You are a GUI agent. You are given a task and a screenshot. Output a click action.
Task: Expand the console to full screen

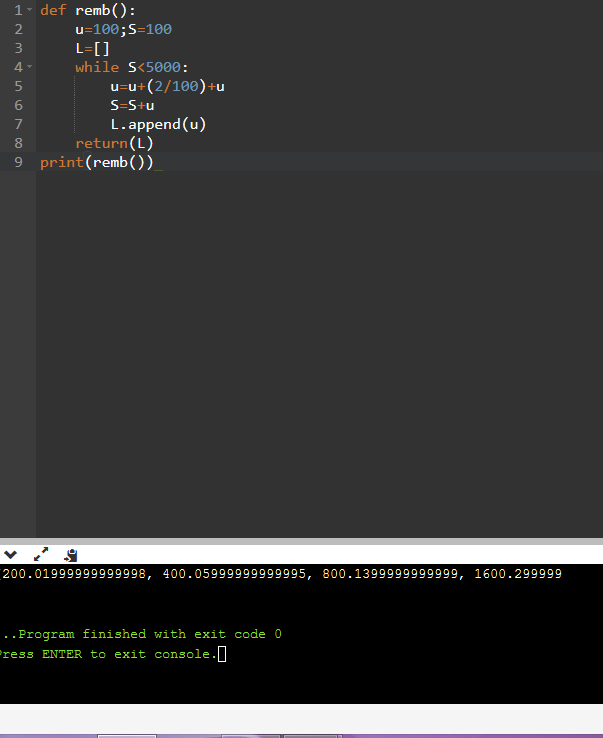tap(41, 553)
